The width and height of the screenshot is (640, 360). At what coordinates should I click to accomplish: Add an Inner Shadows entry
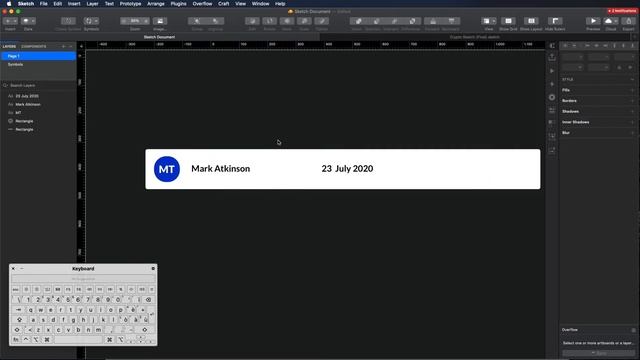point(632,122)
